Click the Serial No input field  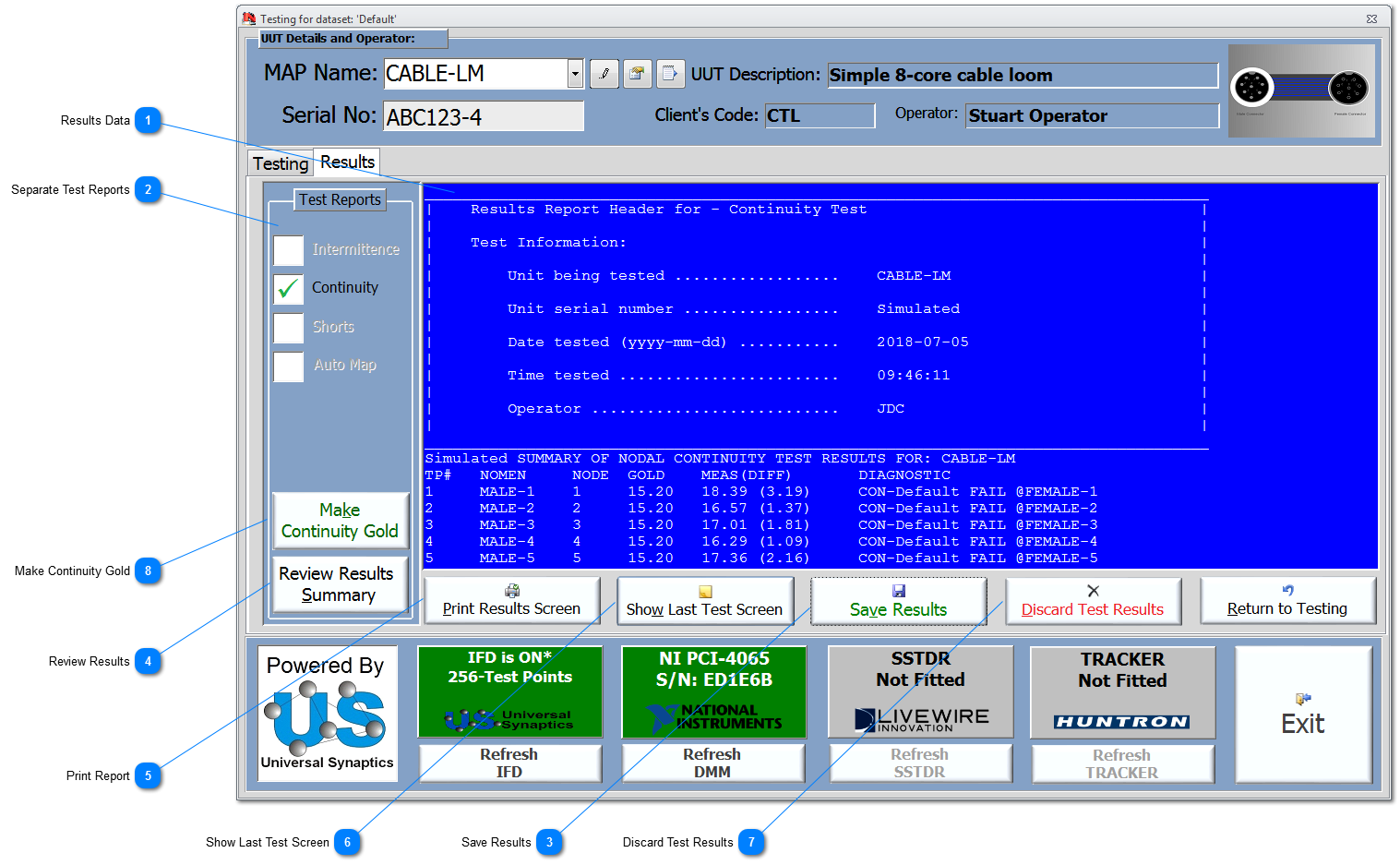click(484, 117)
